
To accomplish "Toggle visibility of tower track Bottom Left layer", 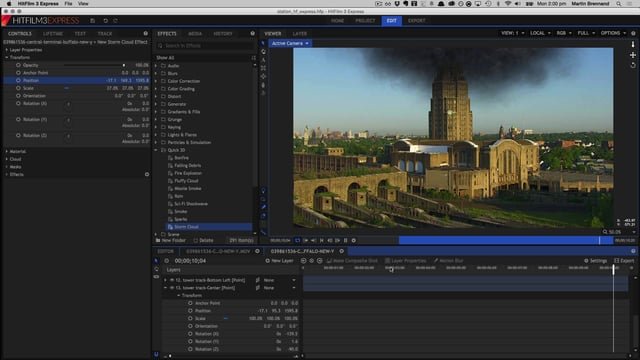I will (172, 280).
